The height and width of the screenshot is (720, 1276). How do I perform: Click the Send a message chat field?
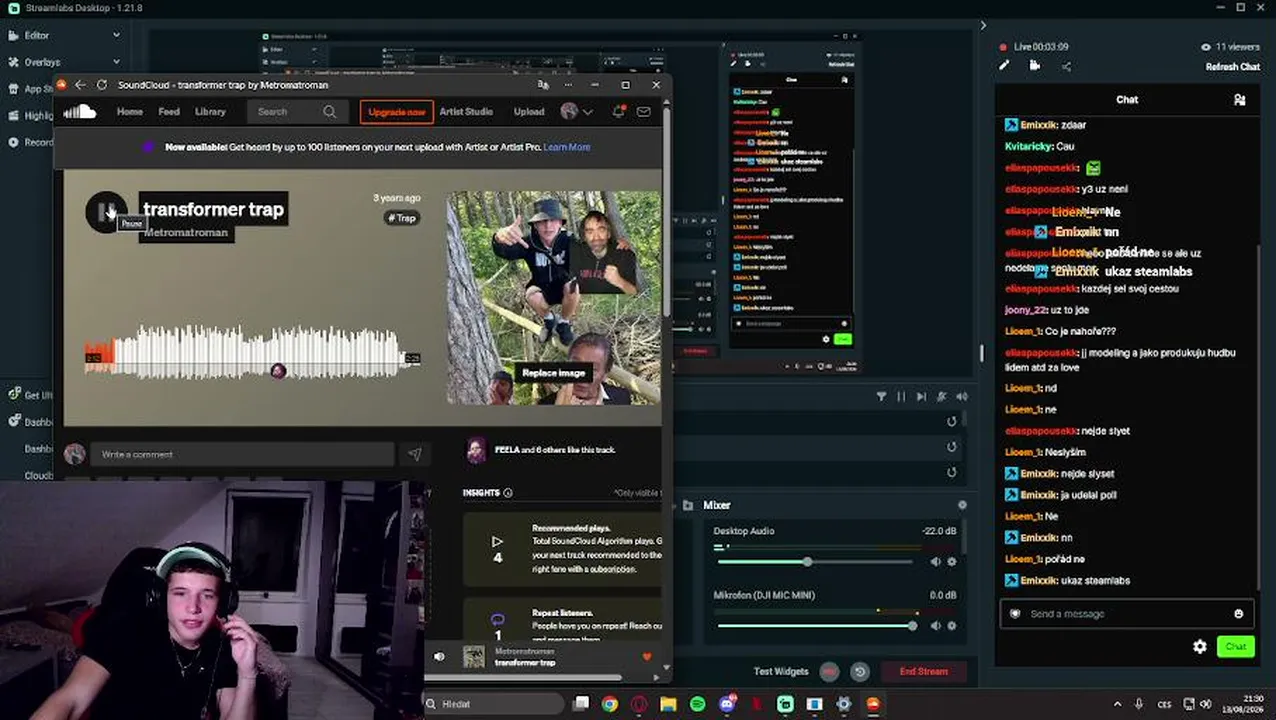(1126, 614)
